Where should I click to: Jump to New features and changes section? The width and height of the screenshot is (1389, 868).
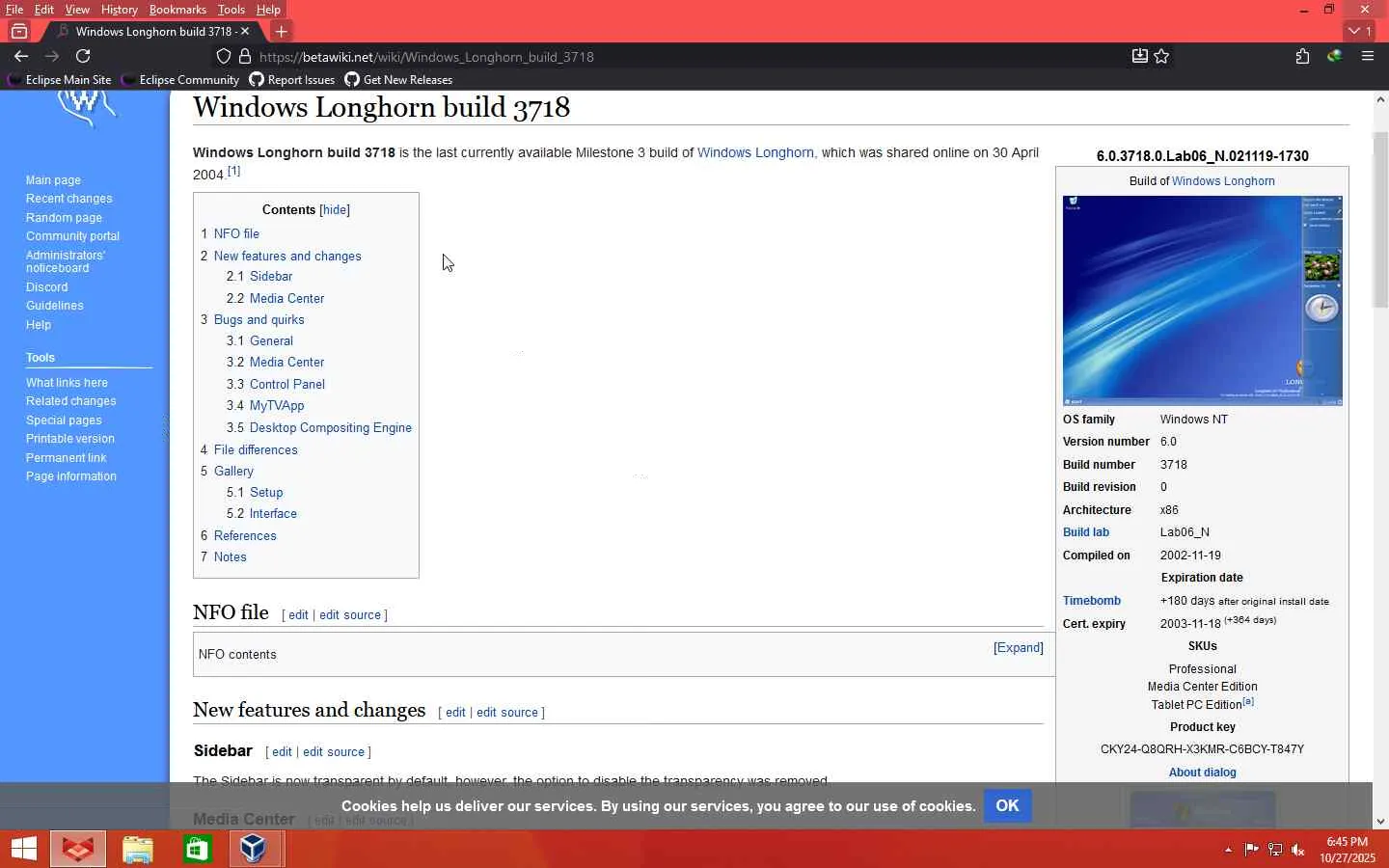pyautogui.click(x=287, y=256)
